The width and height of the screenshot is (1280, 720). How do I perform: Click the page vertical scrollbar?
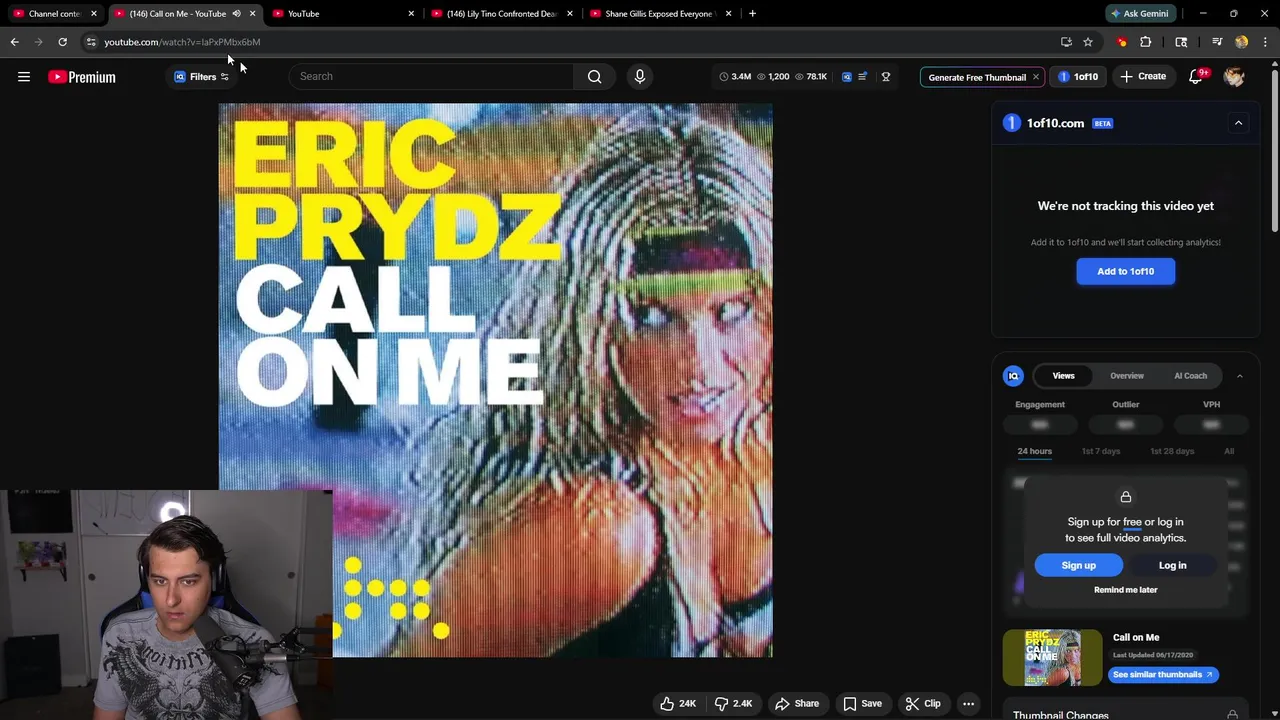pyautogui.click(x=1274, y=150)
